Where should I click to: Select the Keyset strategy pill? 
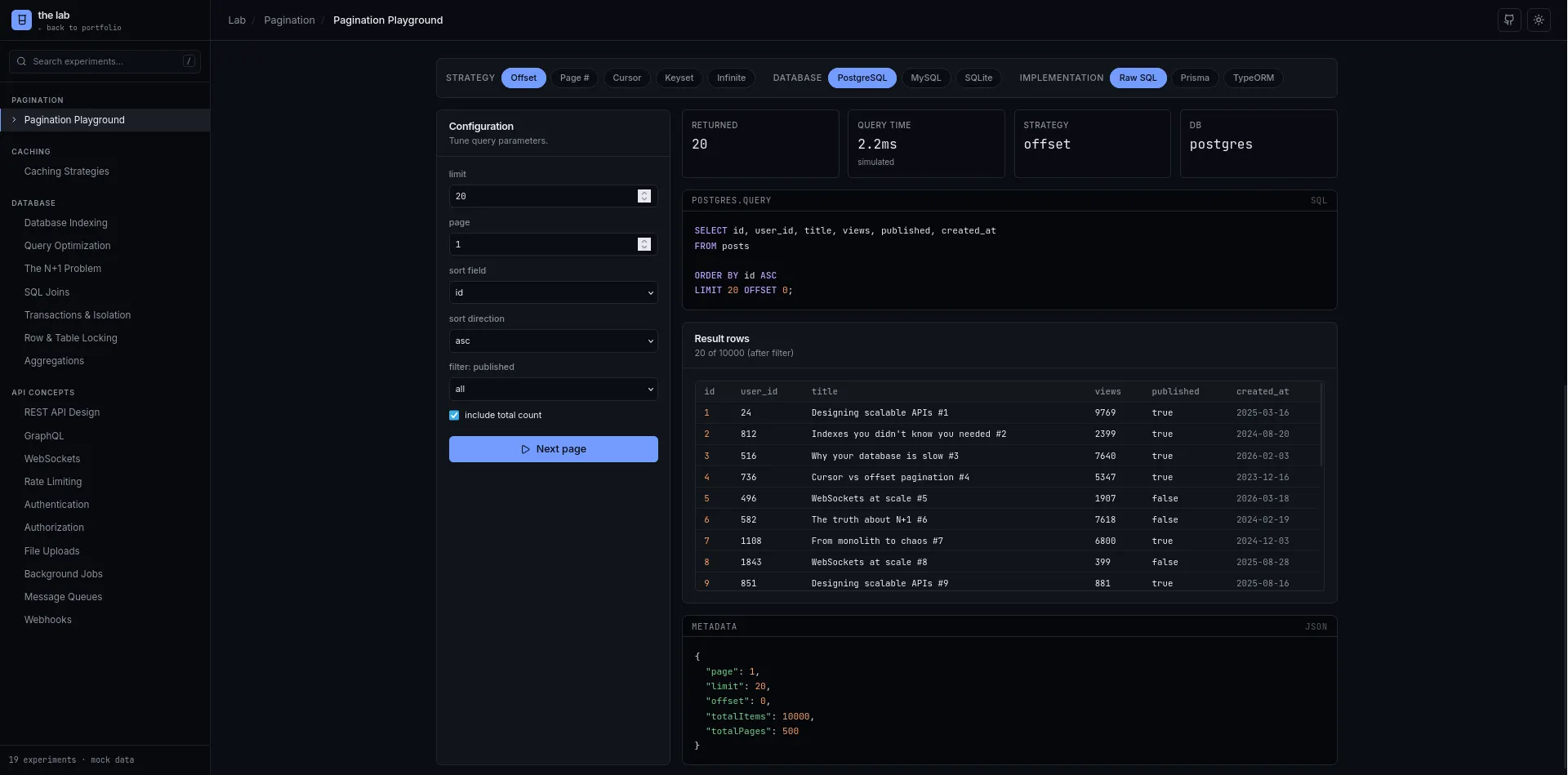[679, 78]
